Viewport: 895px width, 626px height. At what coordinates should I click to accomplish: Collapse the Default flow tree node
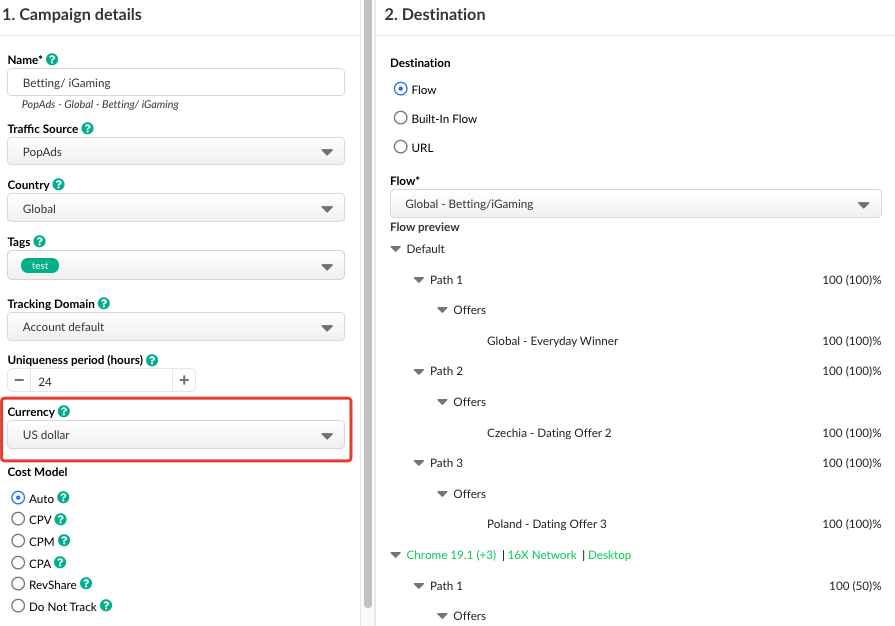coord(396,249)
